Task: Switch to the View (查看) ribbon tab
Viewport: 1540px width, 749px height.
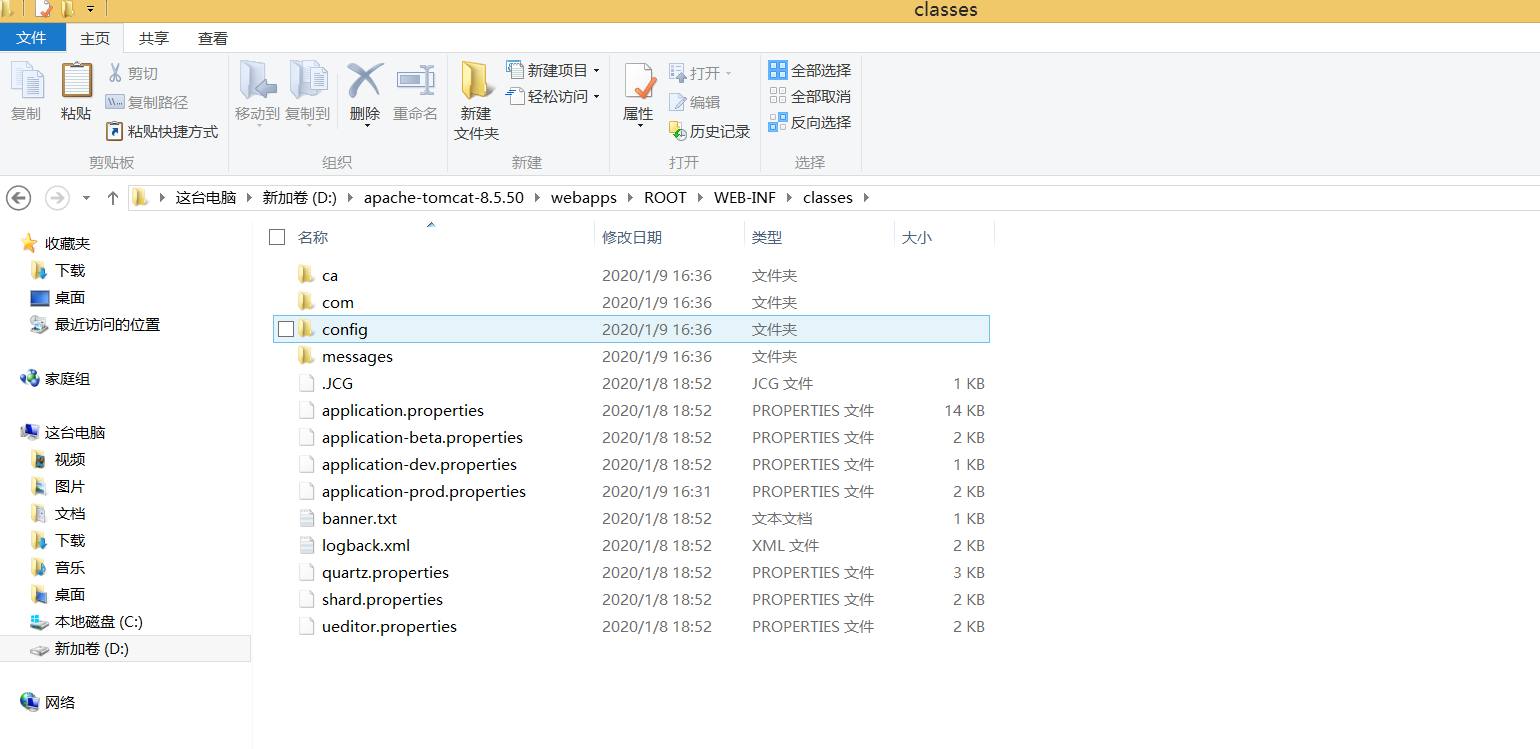Action: tap(213, 38)
